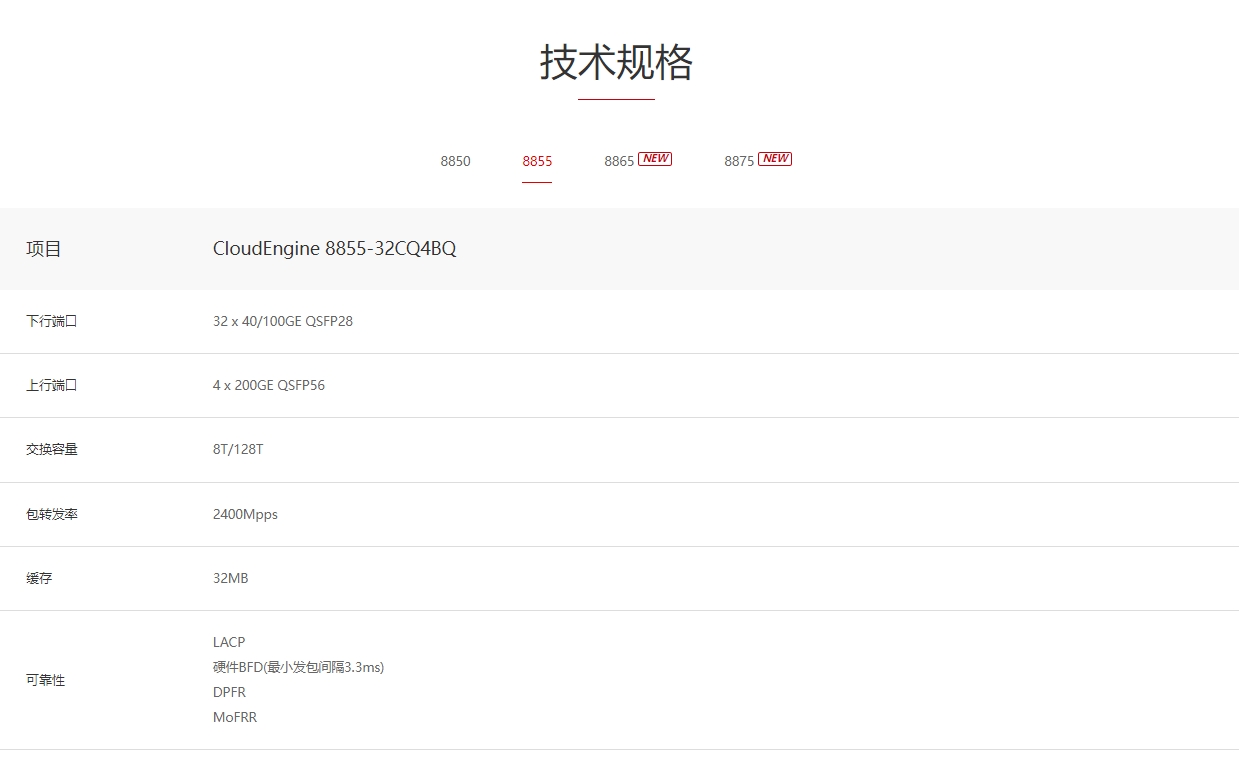Click the 可靠性 row label
Viewport: 1247px width, 760px height.
pyautogui.click(x=45, y=680)
